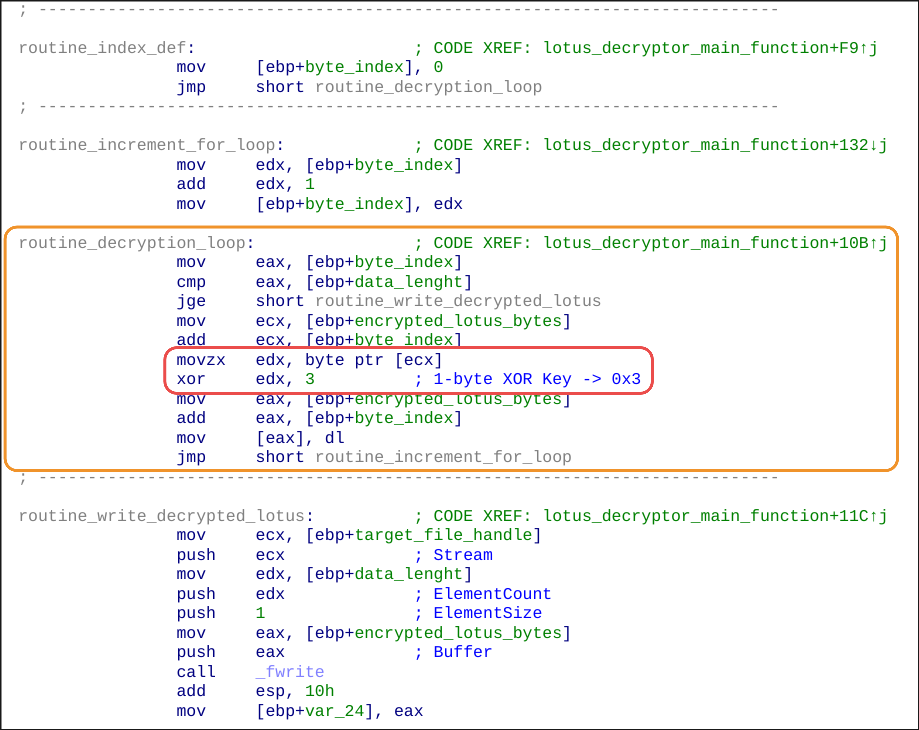919x730 pixels.
Task: Select 'cmp eax, [ebp+data_lenght]' line
Action: pyautogui.click(x=324, y=282)
